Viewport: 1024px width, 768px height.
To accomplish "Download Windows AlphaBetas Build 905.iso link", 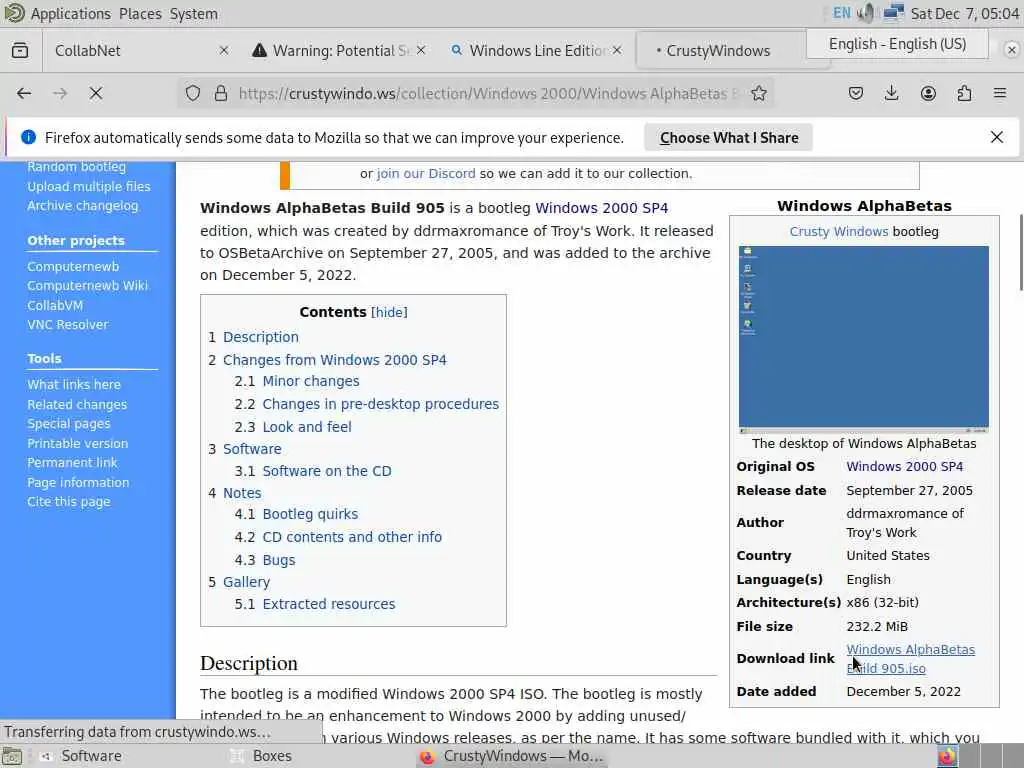I will pyautogui.click(x=910, y=659).
